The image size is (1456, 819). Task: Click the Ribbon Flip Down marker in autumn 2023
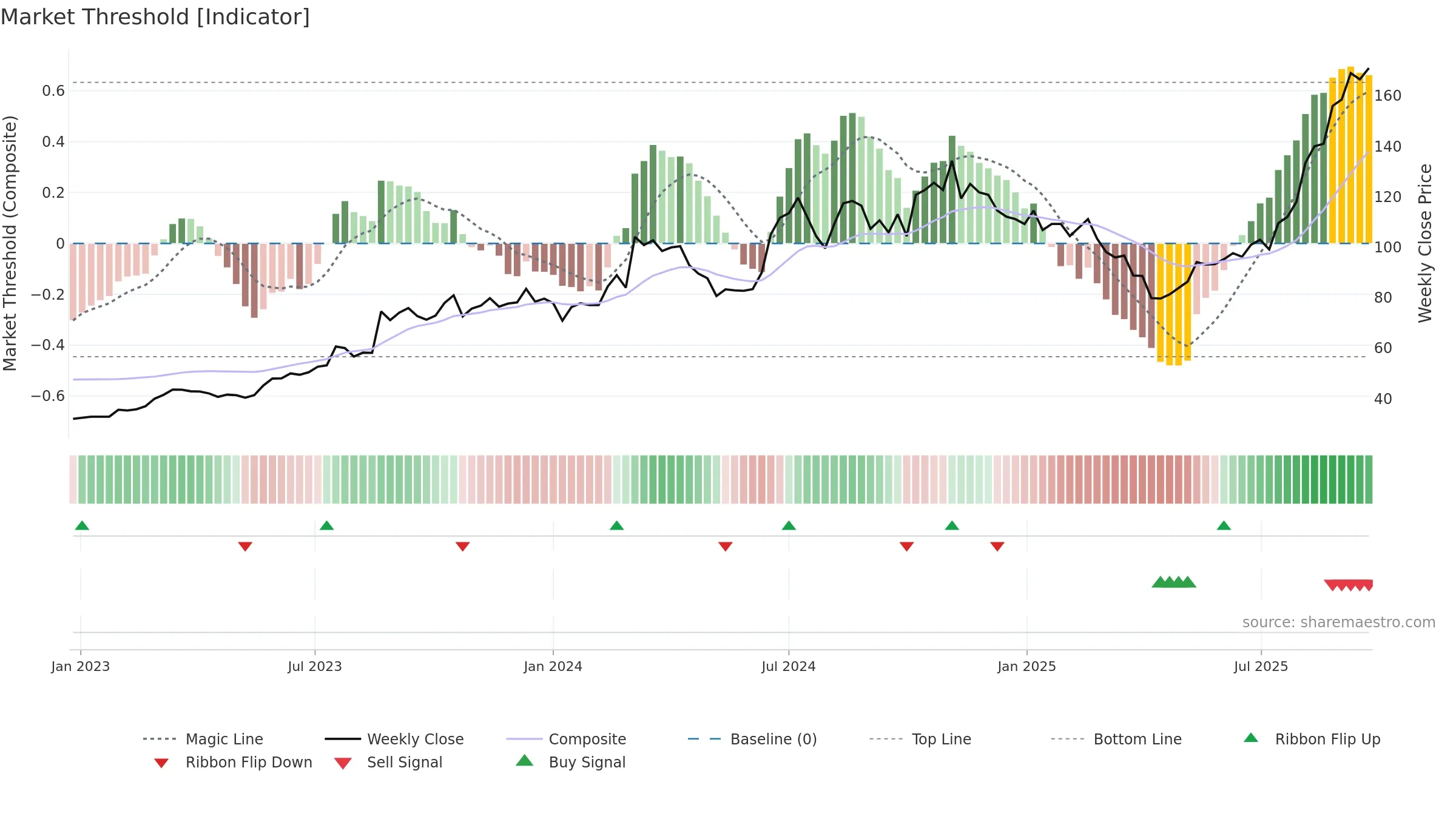click(462, 547)
